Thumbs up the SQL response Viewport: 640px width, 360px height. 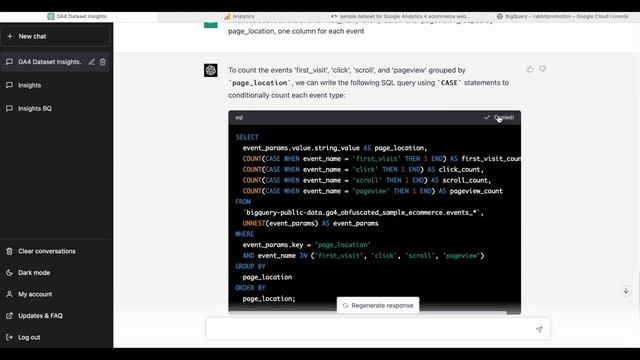point(530,69)
